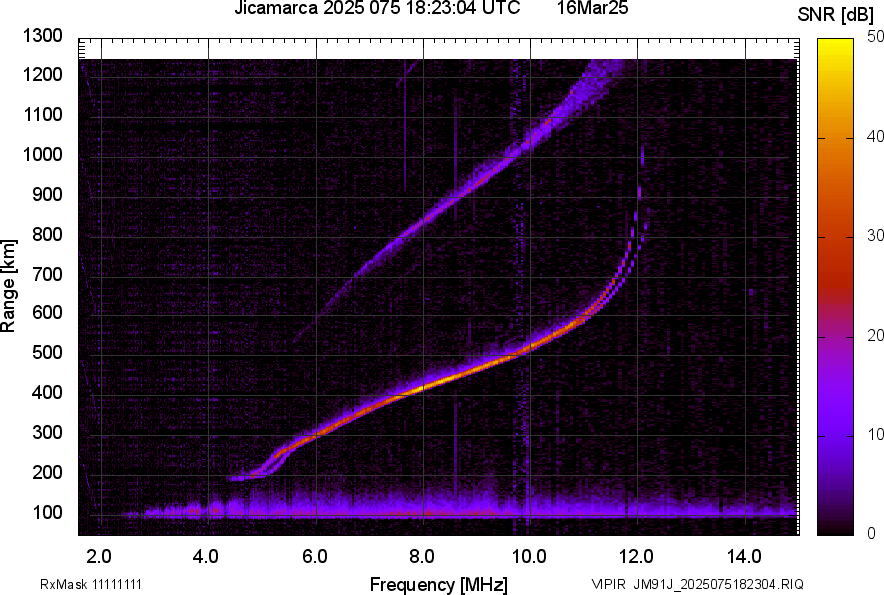Viewport: 884px width, 595px height.
Task: Click the colorbar tick label '20'
Action: click(x=876, y=336)
